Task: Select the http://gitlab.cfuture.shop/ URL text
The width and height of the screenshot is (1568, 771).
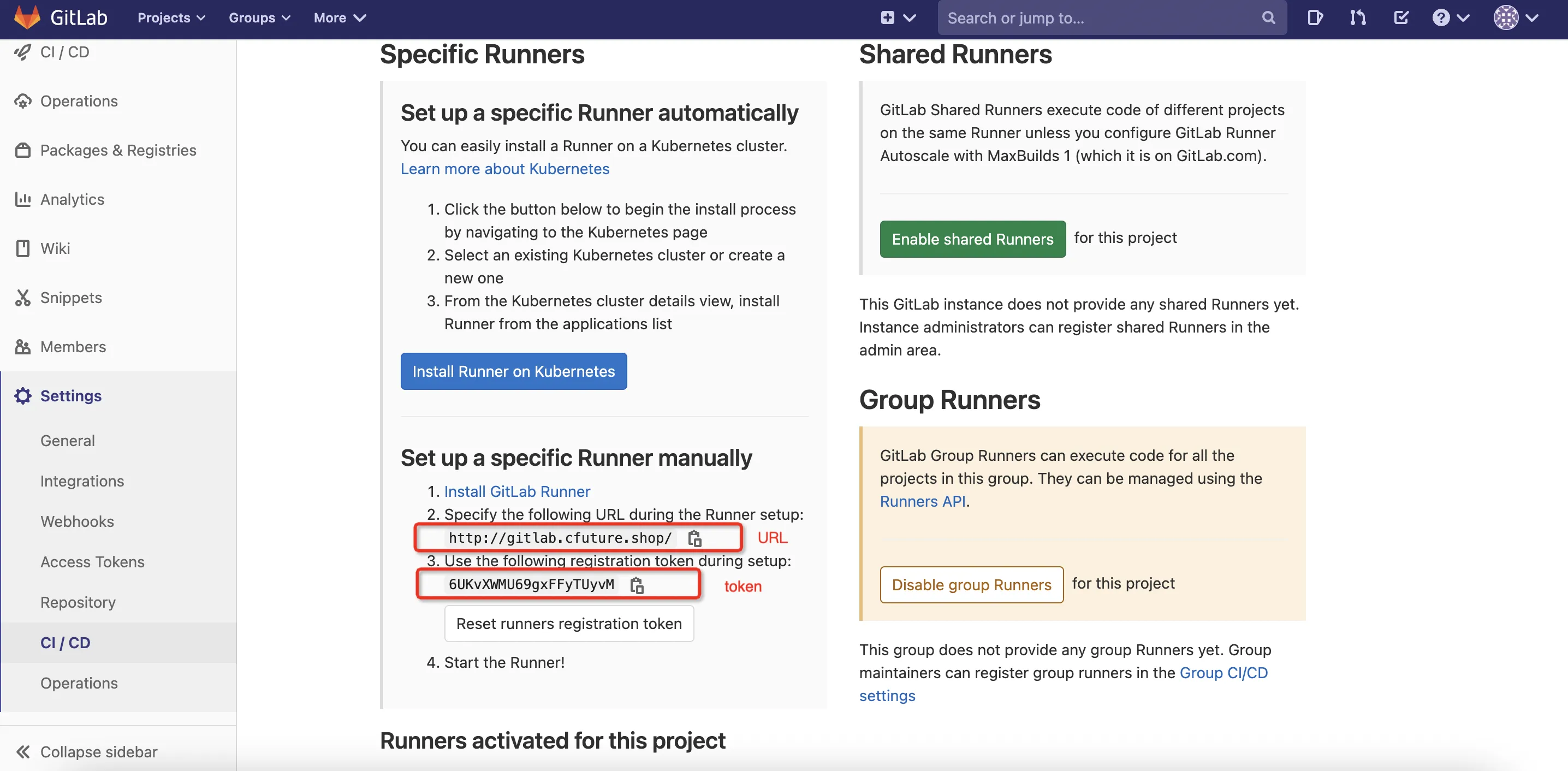Action: point(560,538)
